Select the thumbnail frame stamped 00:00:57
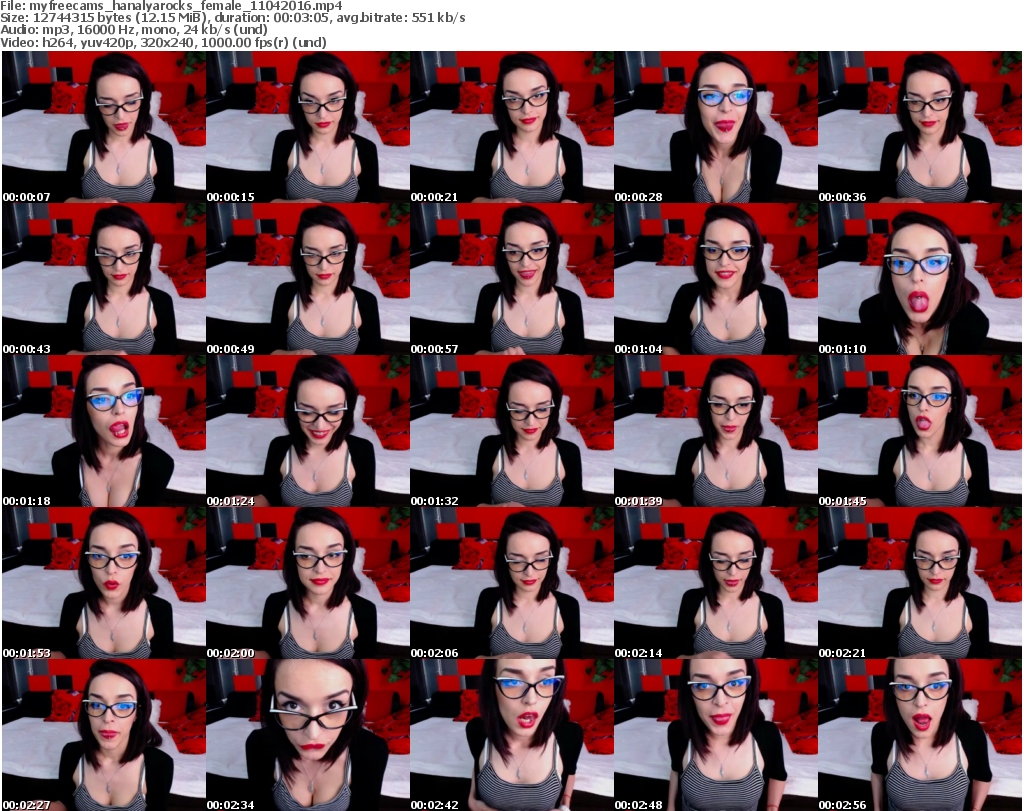This screenshot has width=1024, height=811. [x=511, y=279]
